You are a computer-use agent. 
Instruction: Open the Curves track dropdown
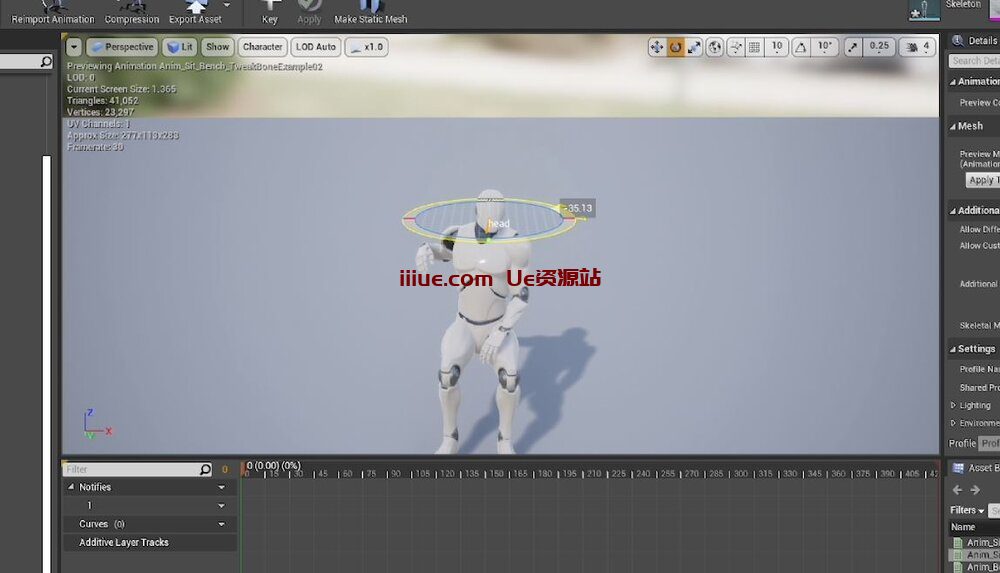(x=221, y=524)
